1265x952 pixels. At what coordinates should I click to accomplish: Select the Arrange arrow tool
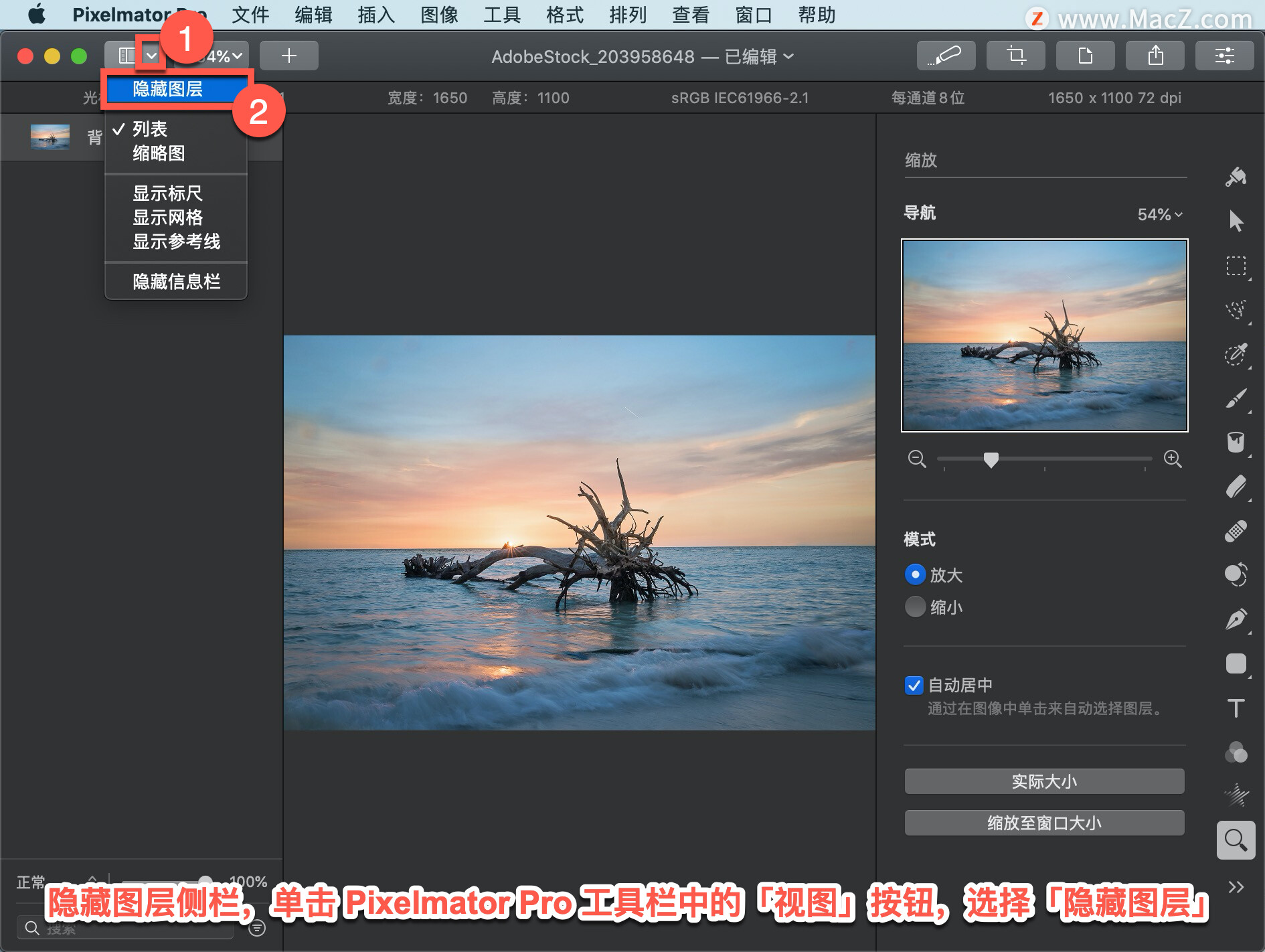(x=1236, y=221)
